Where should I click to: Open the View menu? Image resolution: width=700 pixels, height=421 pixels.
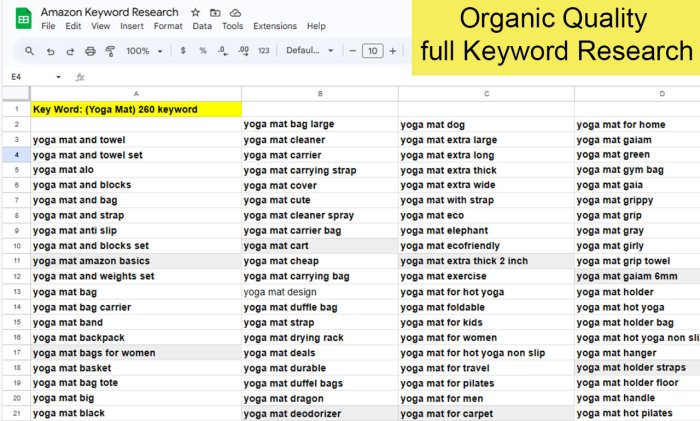coord(101,26)
